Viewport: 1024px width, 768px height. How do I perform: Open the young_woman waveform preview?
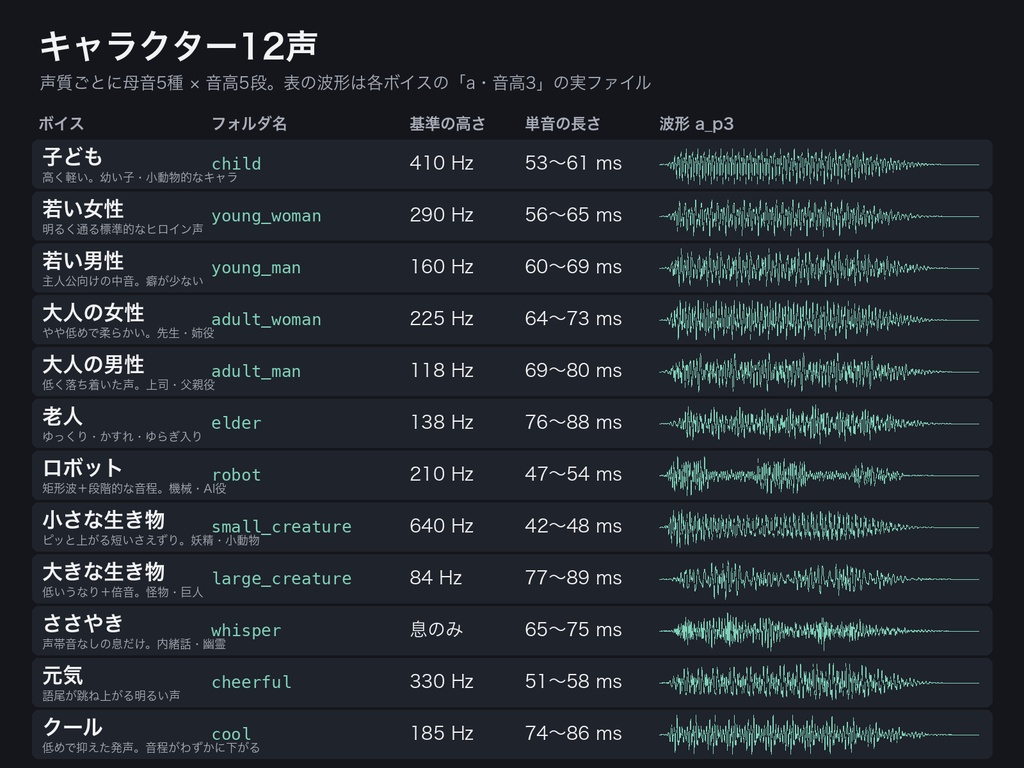[819, 216]
